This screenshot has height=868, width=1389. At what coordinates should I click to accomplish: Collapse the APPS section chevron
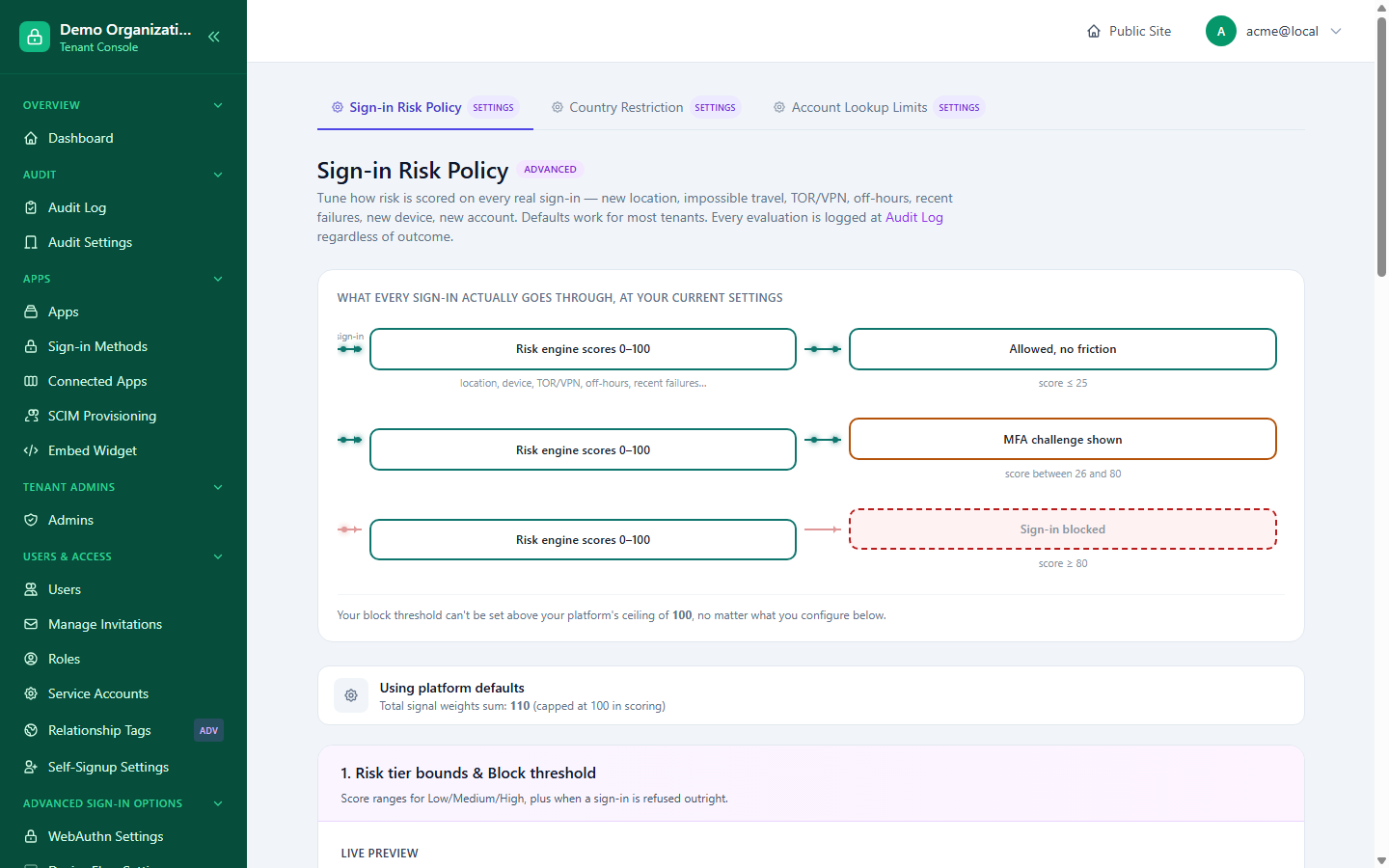pos(218,279)
